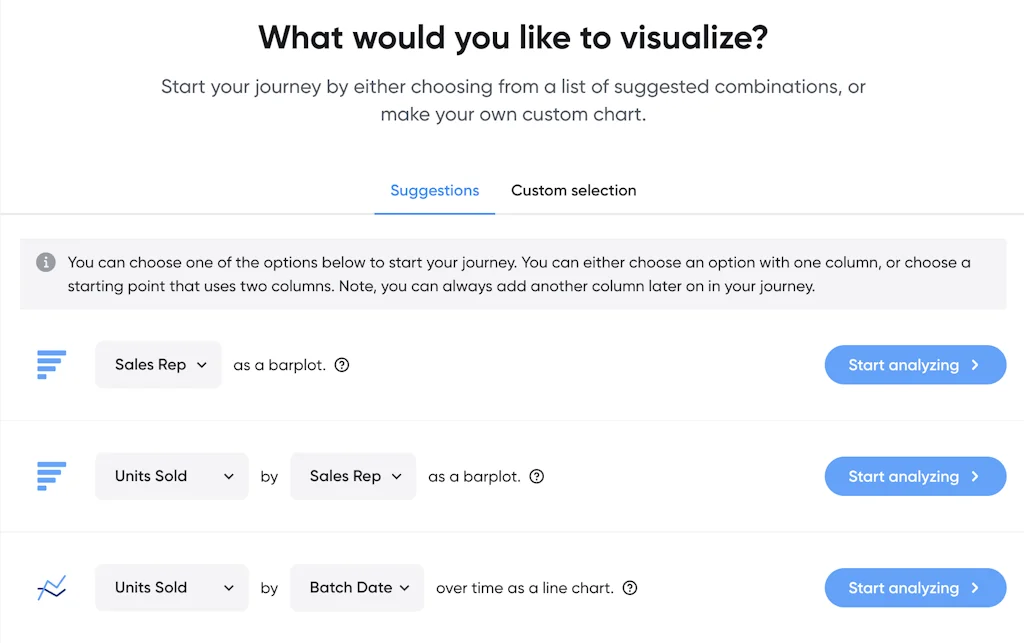The image size is (1024, 643).
Task: Click the info icon in the gray notice banner
Action: point(45,262)
